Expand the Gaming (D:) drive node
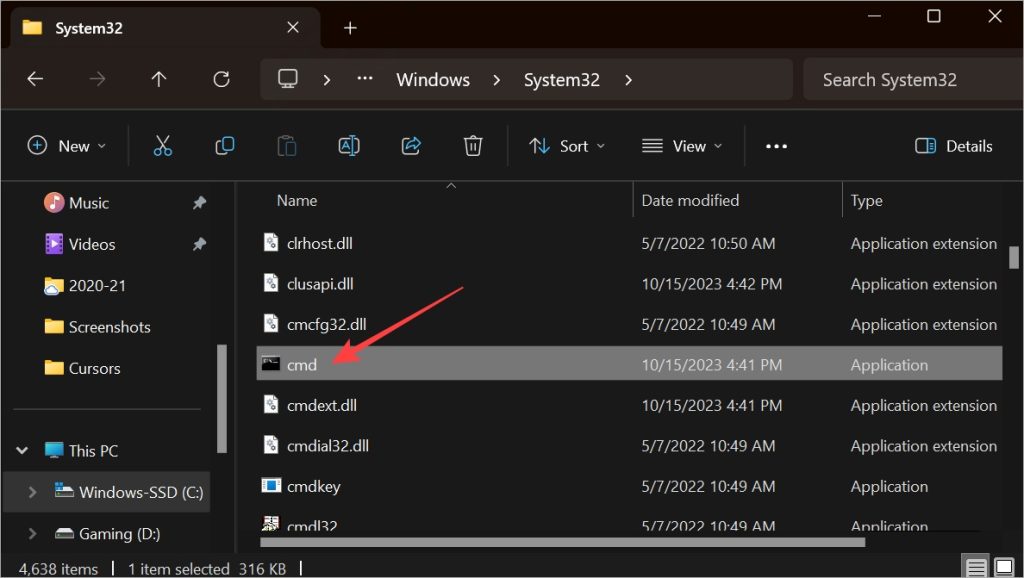The width and height of the screenshot is (1024, 578). point(33,534)
